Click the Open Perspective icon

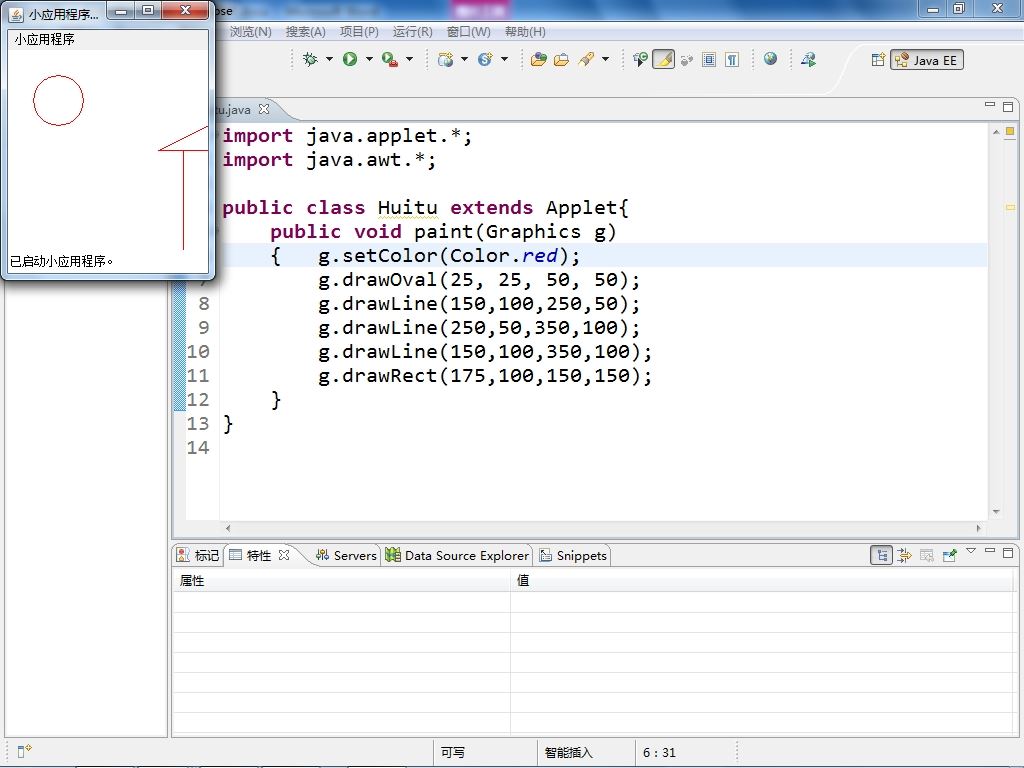pyautogui.click(x=878, y=59)
